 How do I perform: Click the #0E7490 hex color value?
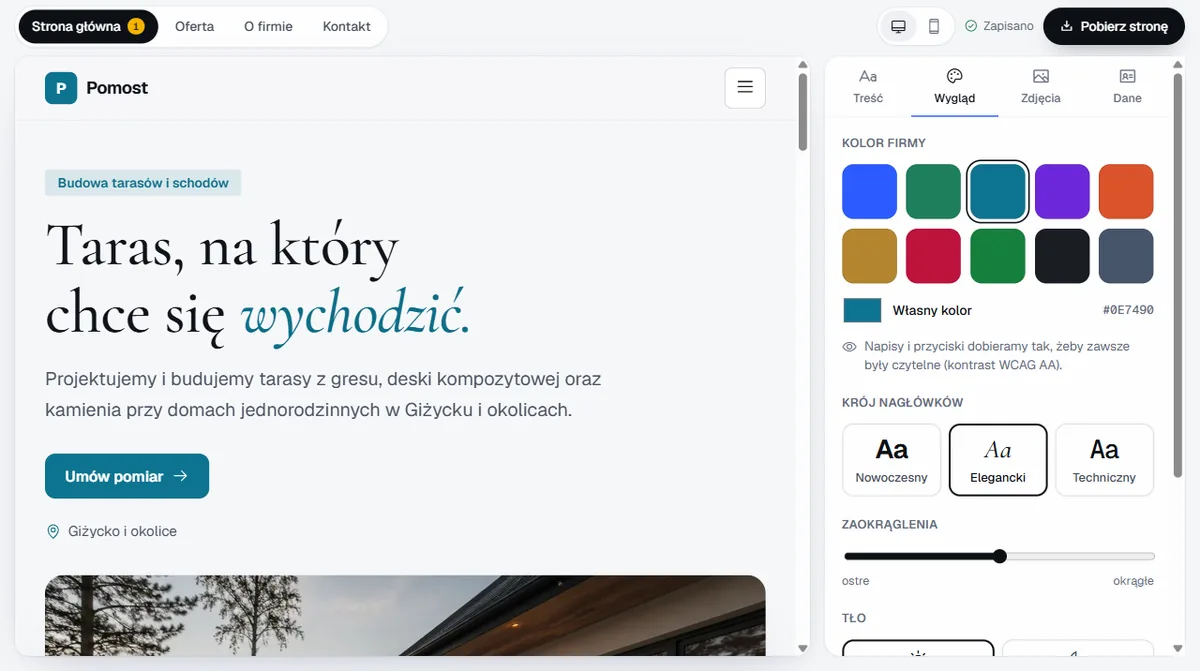point(1128,310)
